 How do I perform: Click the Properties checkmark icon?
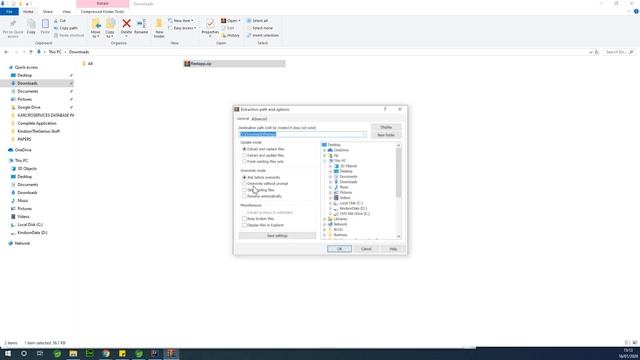tap(210, 24)
